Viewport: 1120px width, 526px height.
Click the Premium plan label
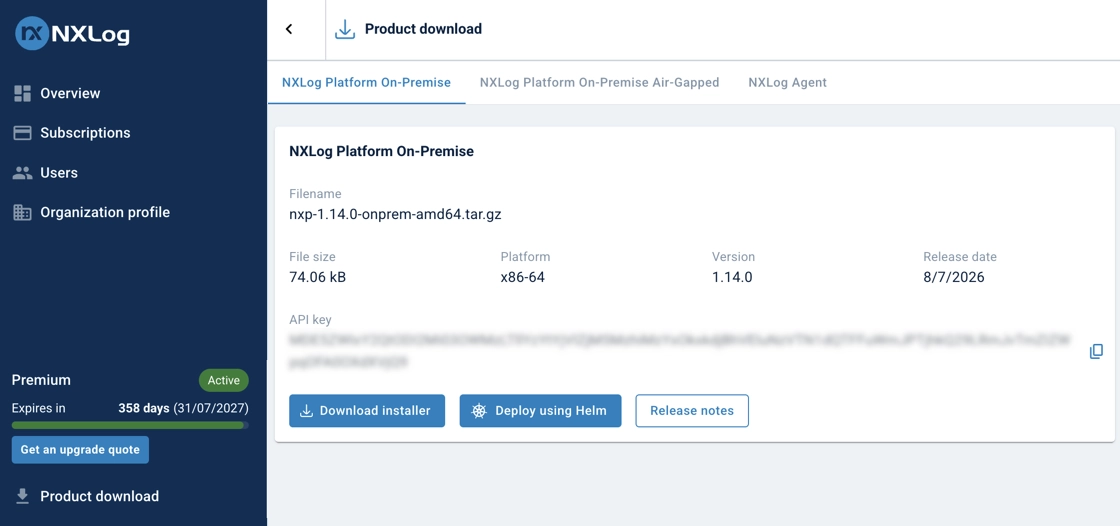pos(41,380)
